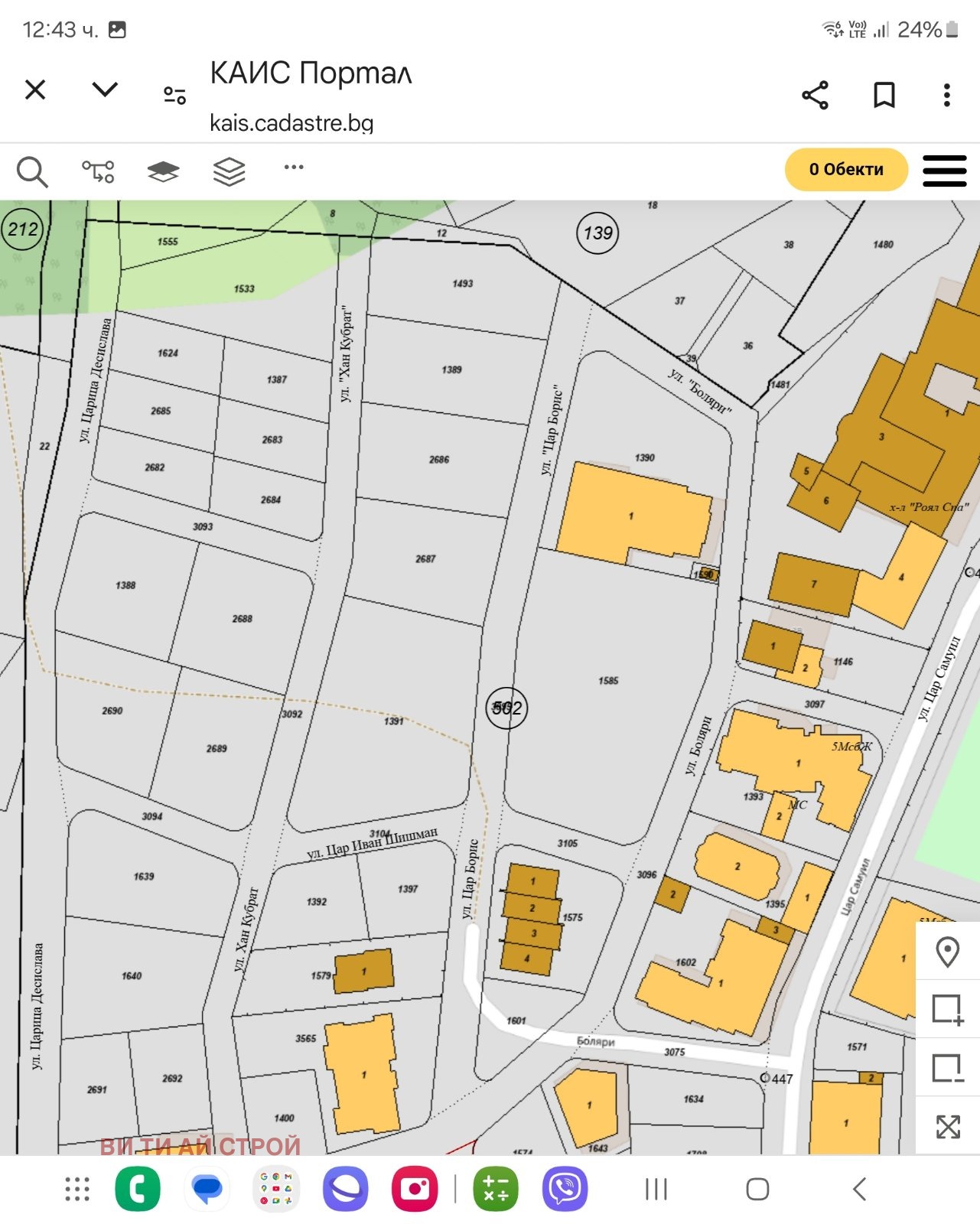Open the stacked layers list icon
Viewport: 980px width, 1224px height.
tap(229, 171)
